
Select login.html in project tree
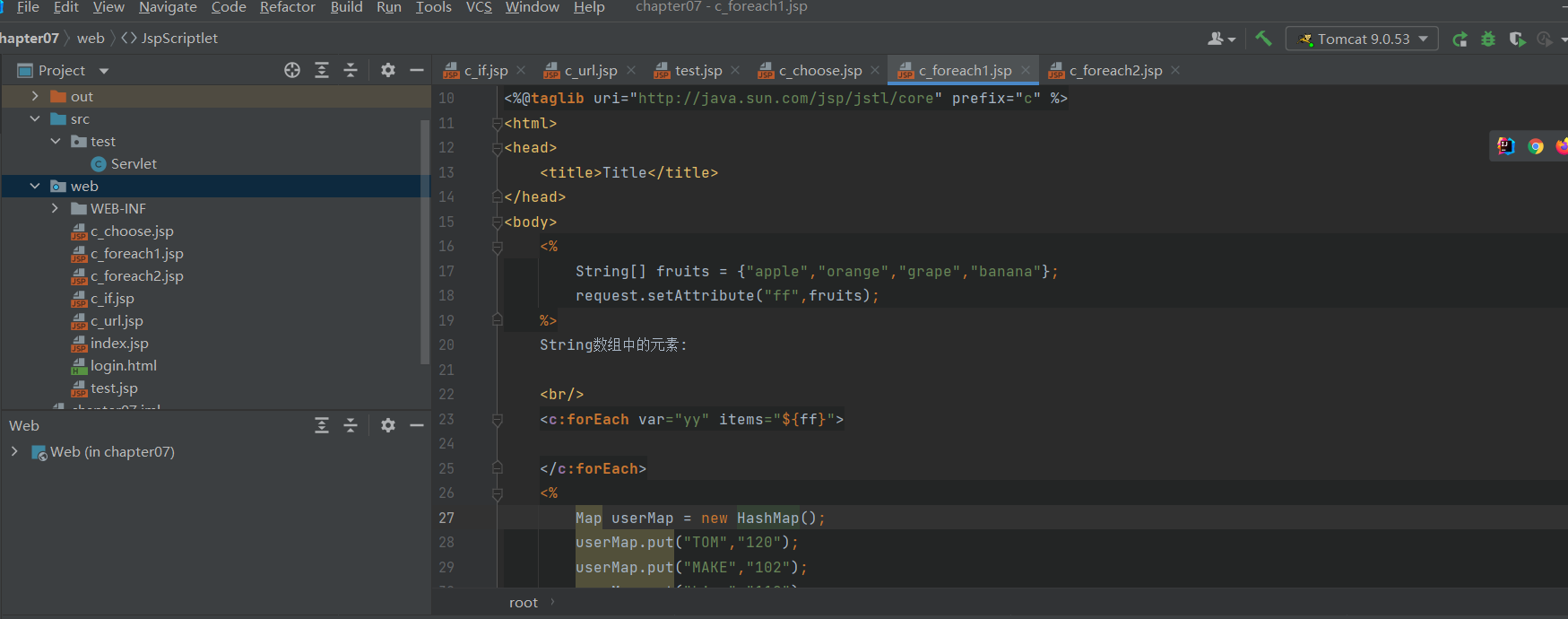tap(124, 365)
